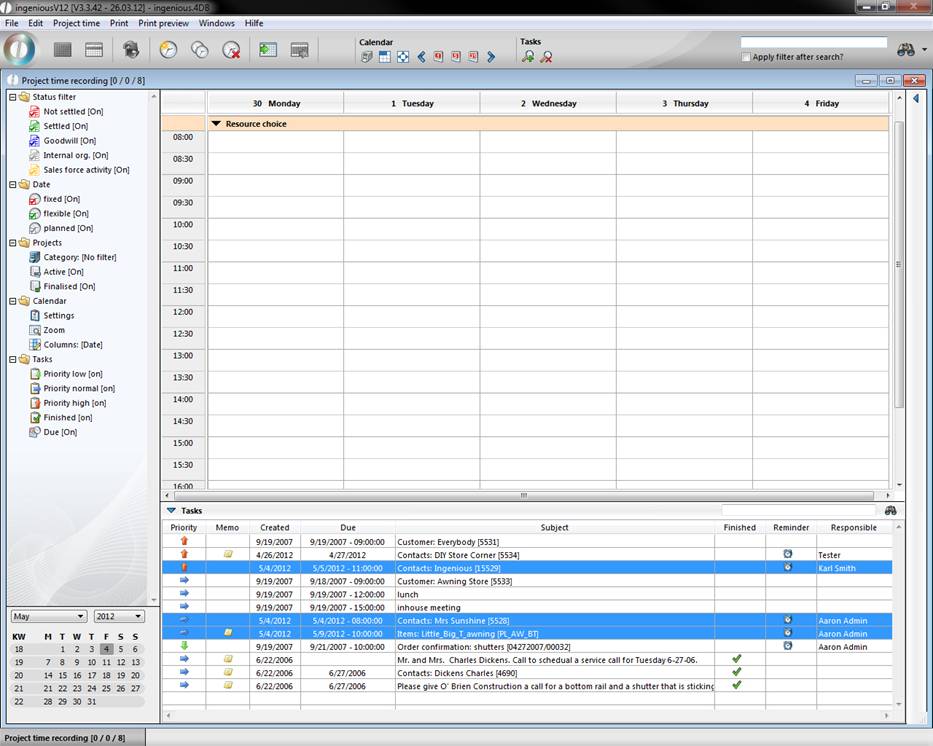Viewport: 933px width, 746px height.
Task: Click the Due column header in Tasks
Action: [x=347, y=527]
